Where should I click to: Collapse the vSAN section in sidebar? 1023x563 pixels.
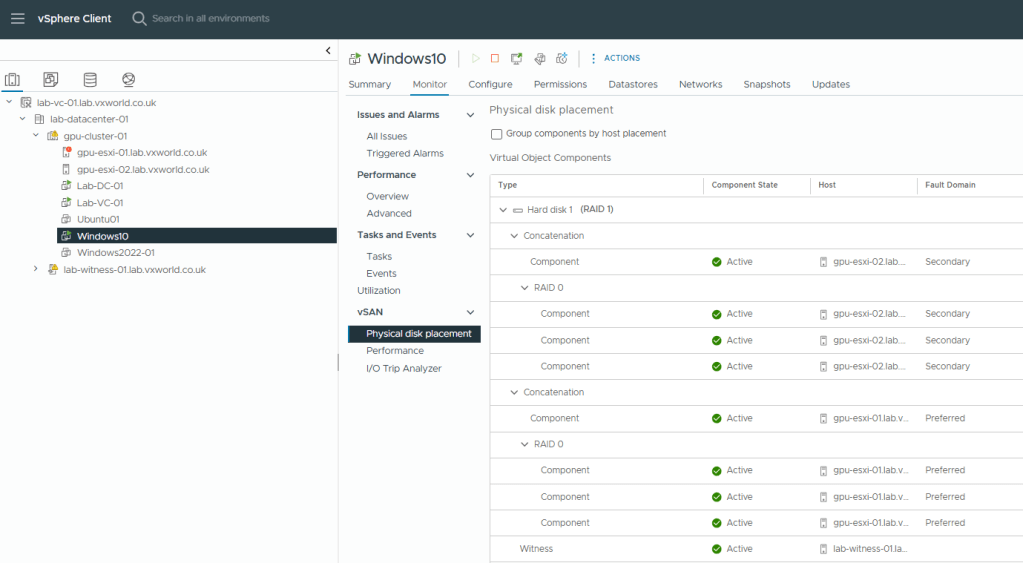click(x=470, y=312)
